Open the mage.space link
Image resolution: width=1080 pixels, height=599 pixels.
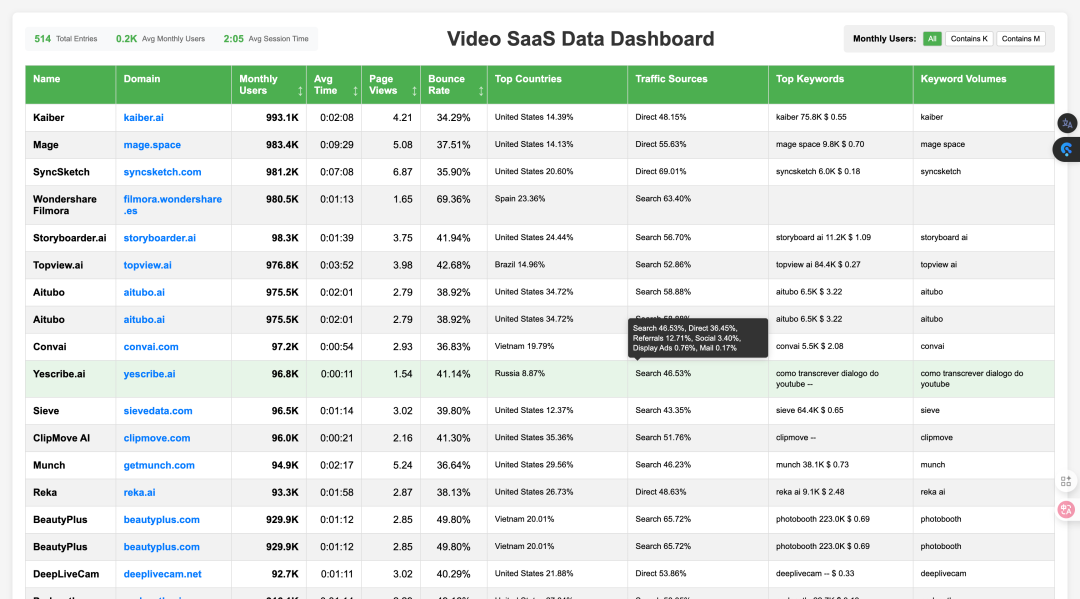152,145
